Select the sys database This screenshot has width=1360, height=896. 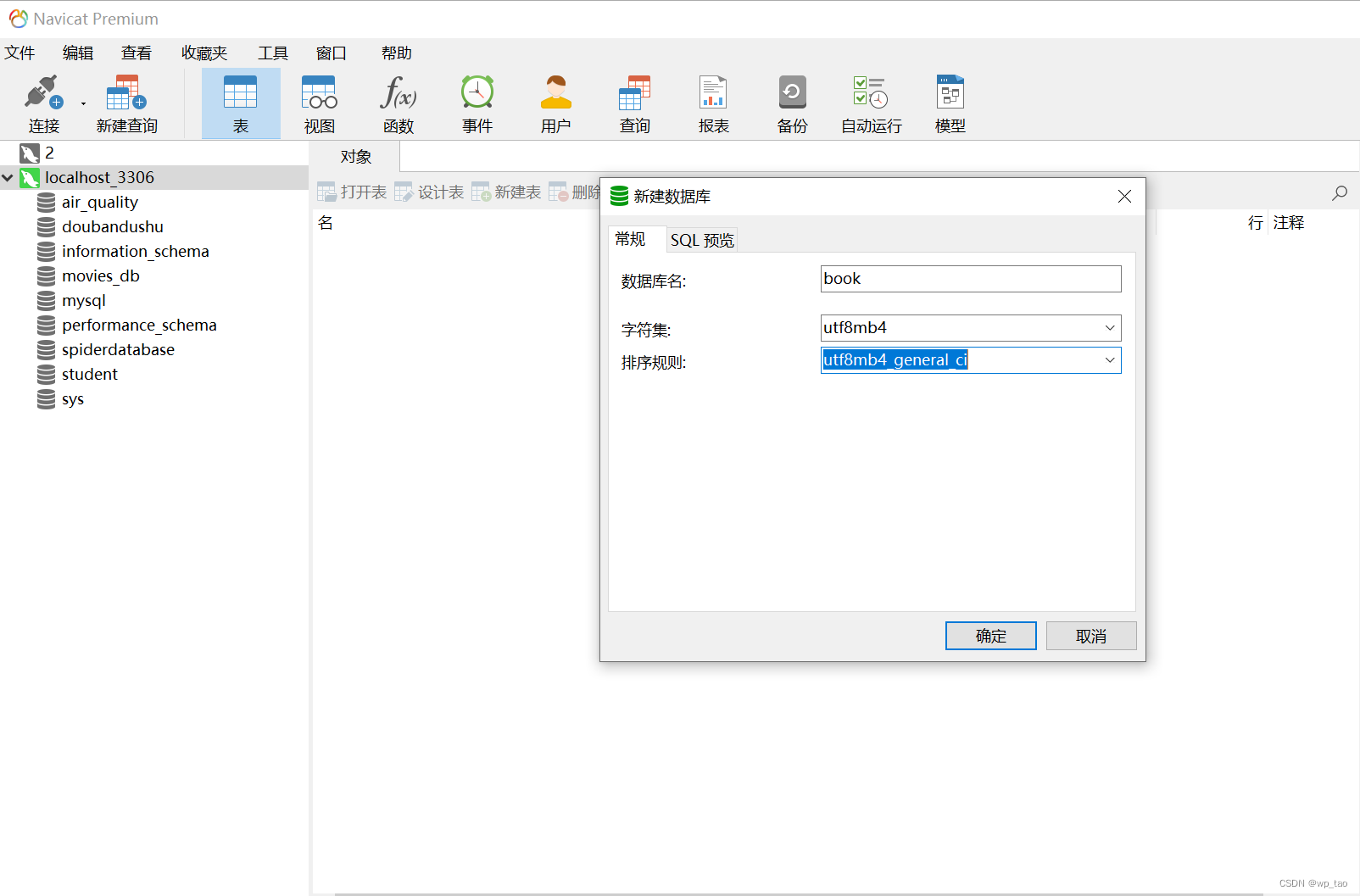[72, 398]
